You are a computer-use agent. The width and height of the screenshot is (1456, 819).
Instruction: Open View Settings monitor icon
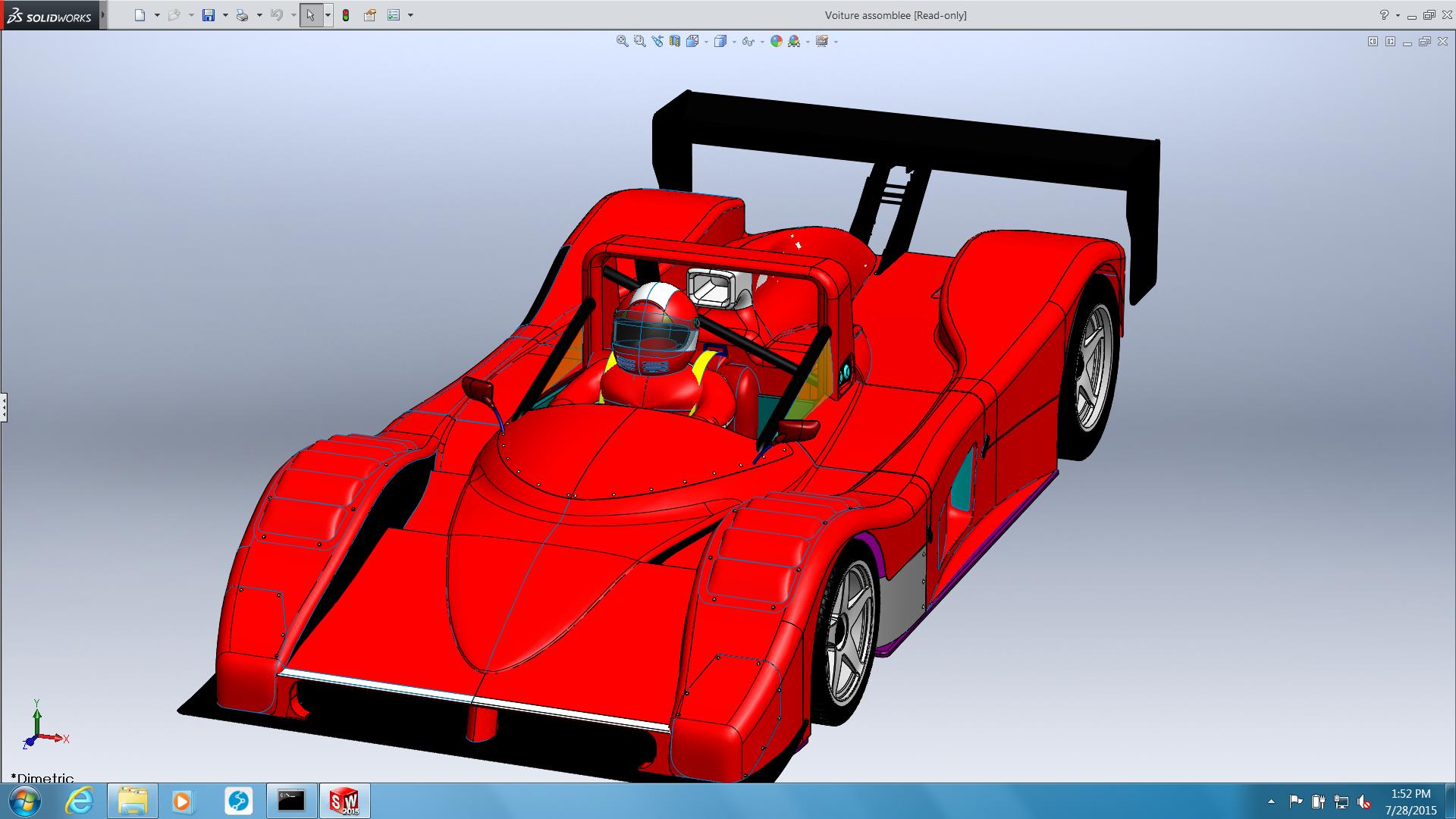coord(821,42)
